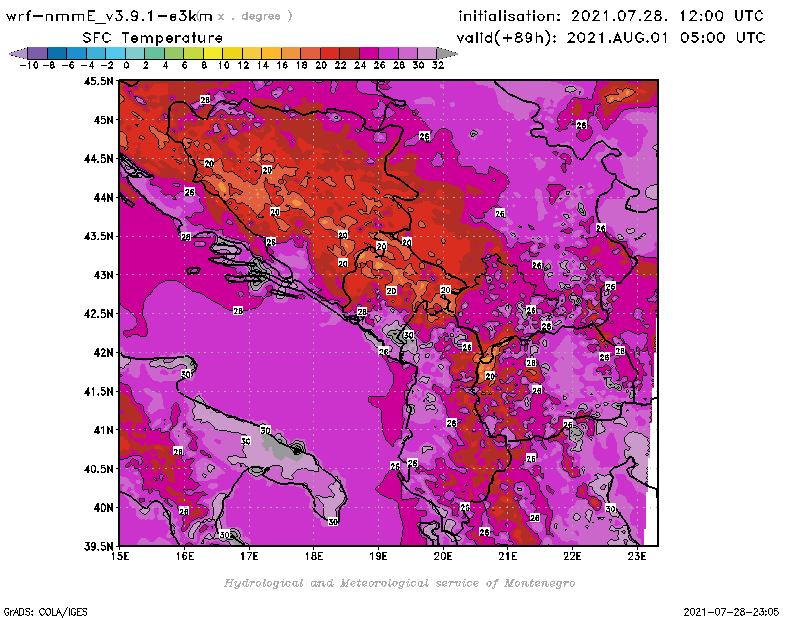The image size is (800, 618).
Task: Select the 22E longitude label
Action: [572, 556]
